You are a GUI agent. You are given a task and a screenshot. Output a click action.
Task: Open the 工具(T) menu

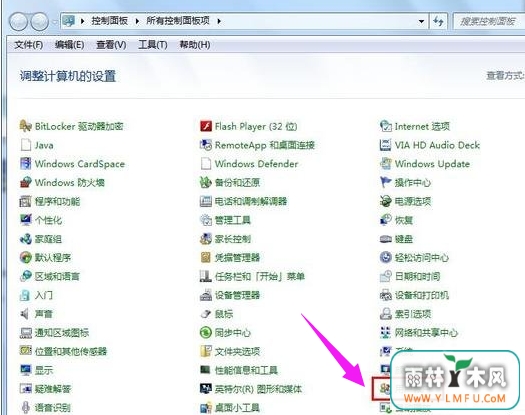coord(153,45)
